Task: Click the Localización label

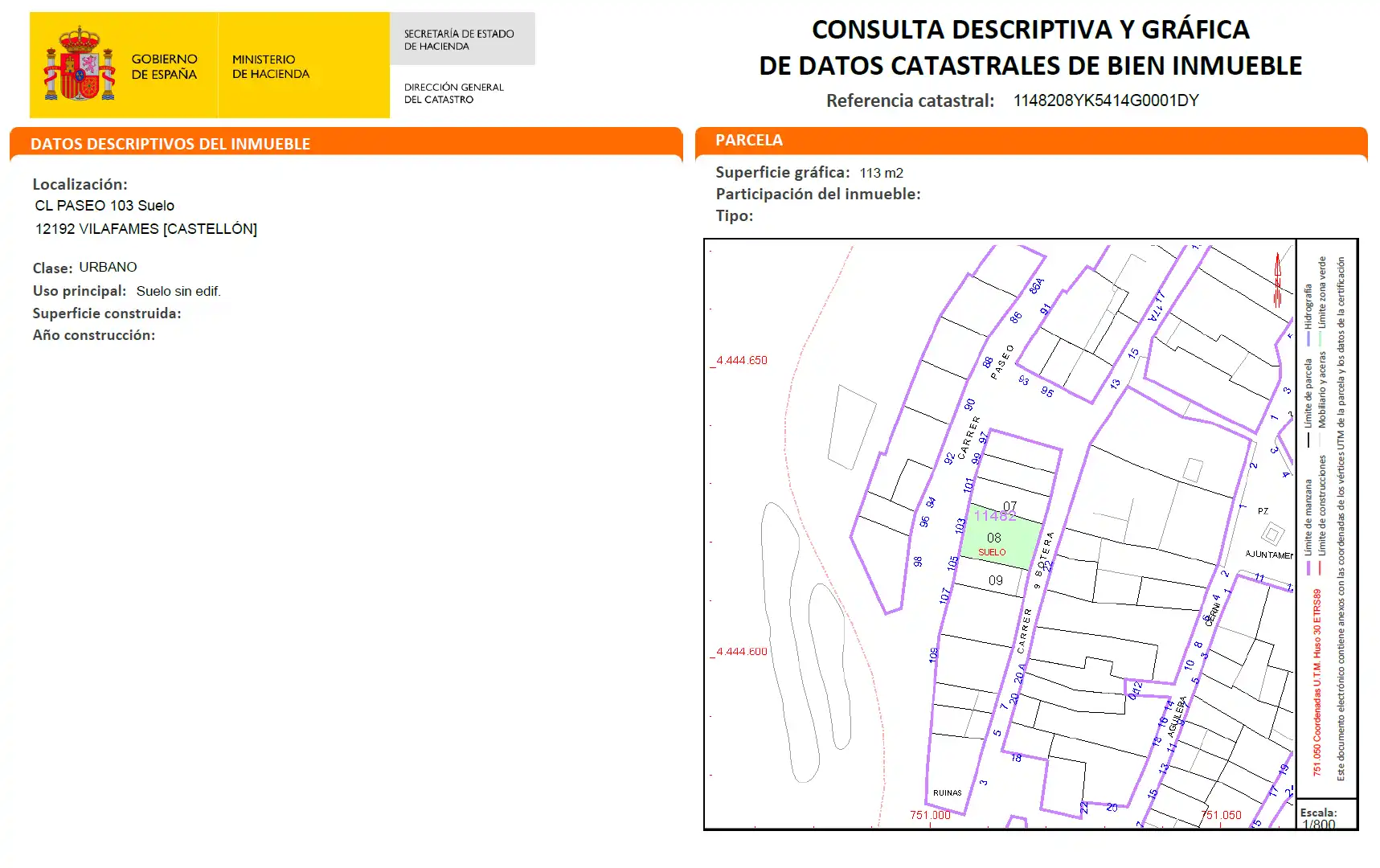Action: [x=80, y=185]
